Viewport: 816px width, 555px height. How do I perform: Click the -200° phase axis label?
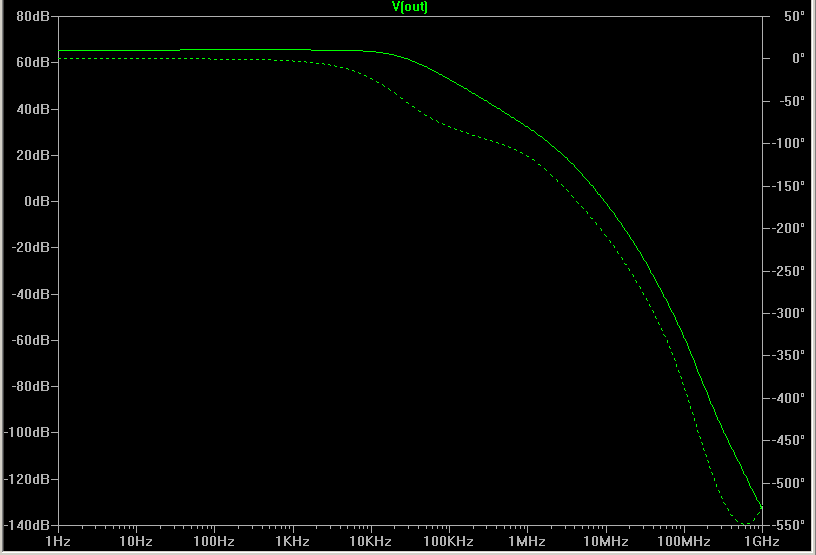(x=788, y=228)
